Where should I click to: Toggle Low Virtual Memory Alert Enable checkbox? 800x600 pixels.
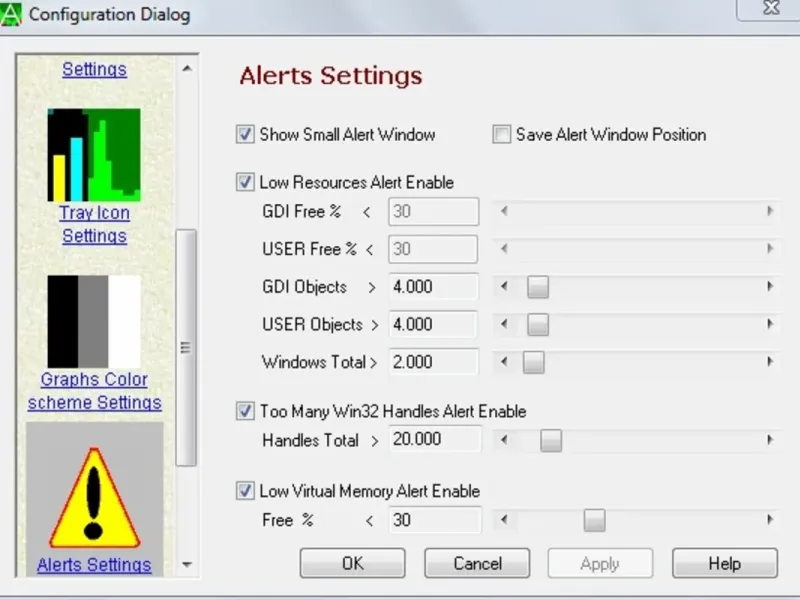coord(245,490)
